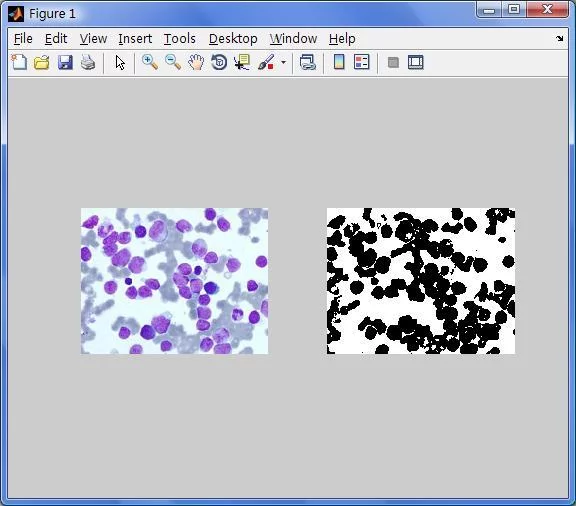Click the Link Plot toolbar icon
This screenshot has width=576, height=506.
click(x=307, y=62)
